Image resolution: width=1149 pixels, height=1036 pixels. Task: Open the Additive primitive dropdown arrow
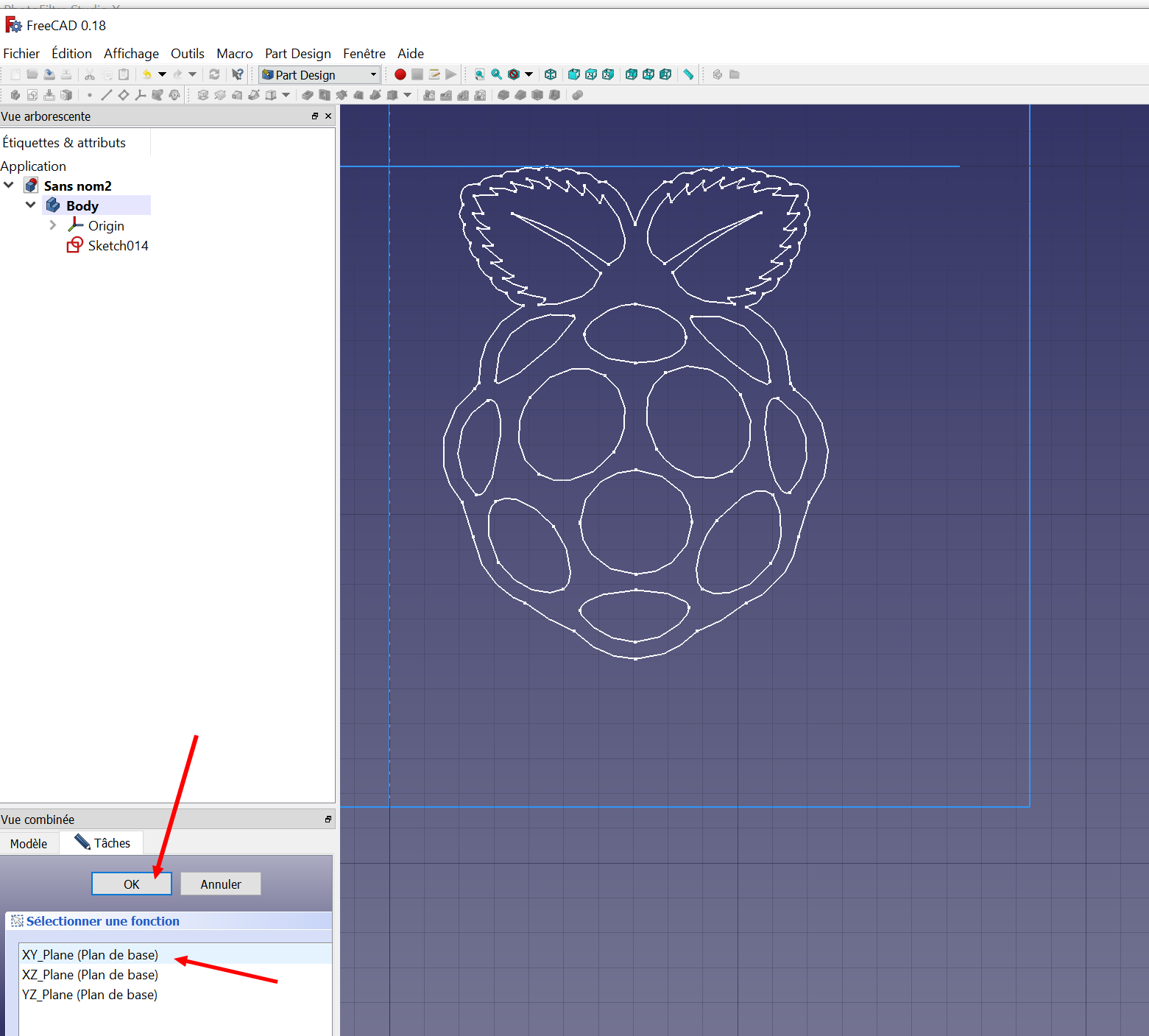click(286, 95)
